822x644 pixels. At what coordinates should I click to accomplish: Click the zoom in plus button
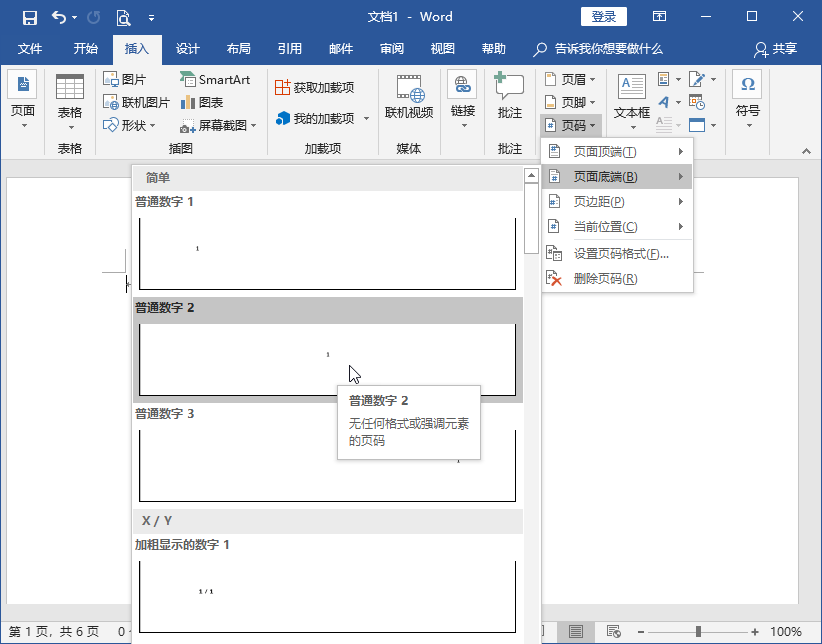click(x=755, y=632)
